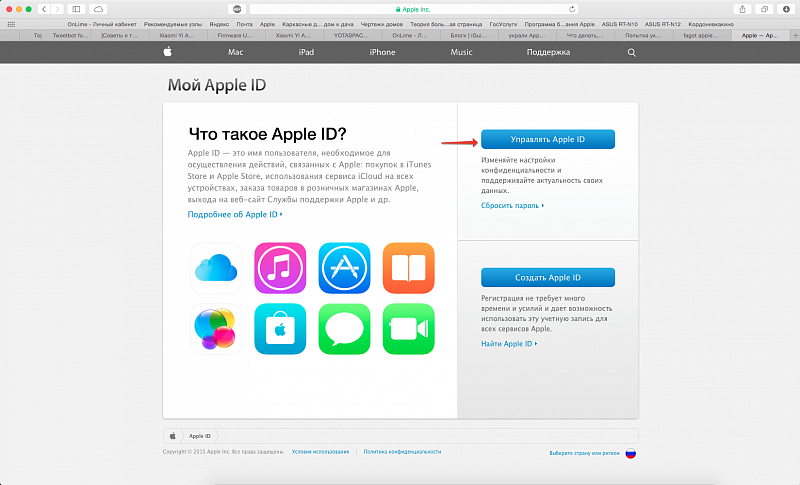Open the Яндекс bookmark
This screenshot has width=800, height=485.
point(219,24)
